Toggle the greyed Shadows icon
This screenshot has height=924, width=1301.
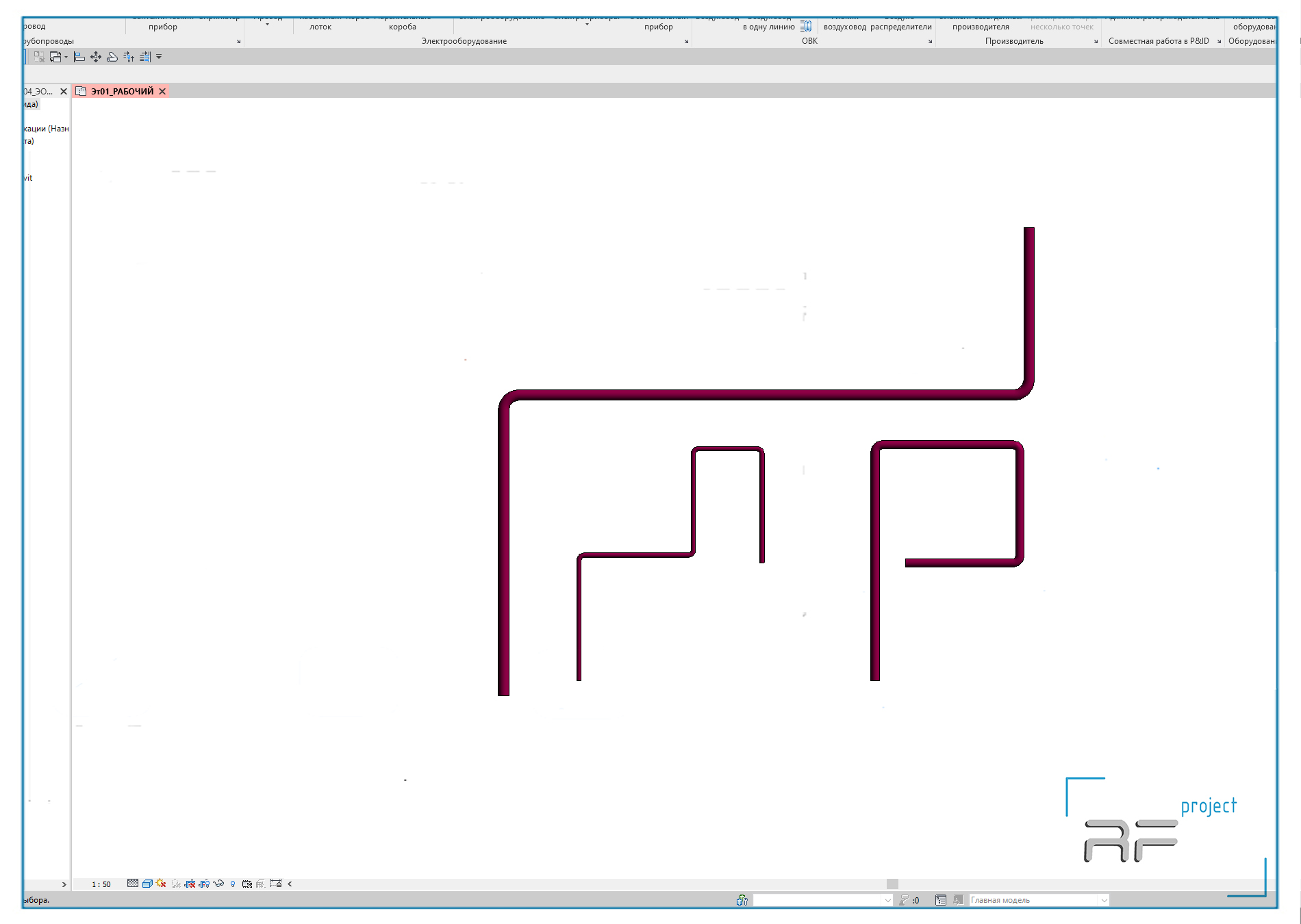click(176, 884)
